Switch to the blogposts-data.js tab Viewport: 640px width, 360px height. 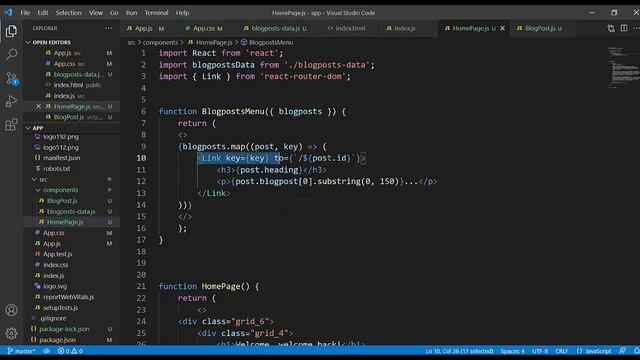click(x=279, y=28)
